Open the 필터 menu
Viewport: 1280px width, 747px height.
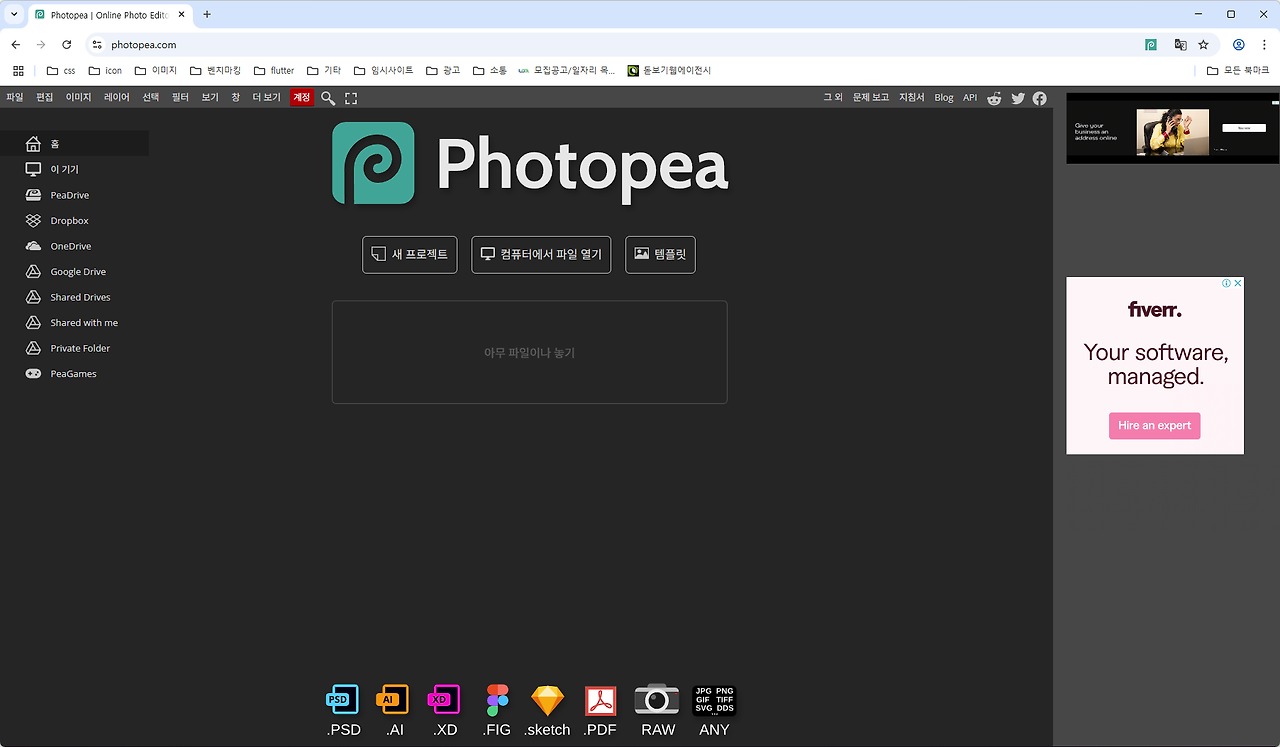point(180,98)
